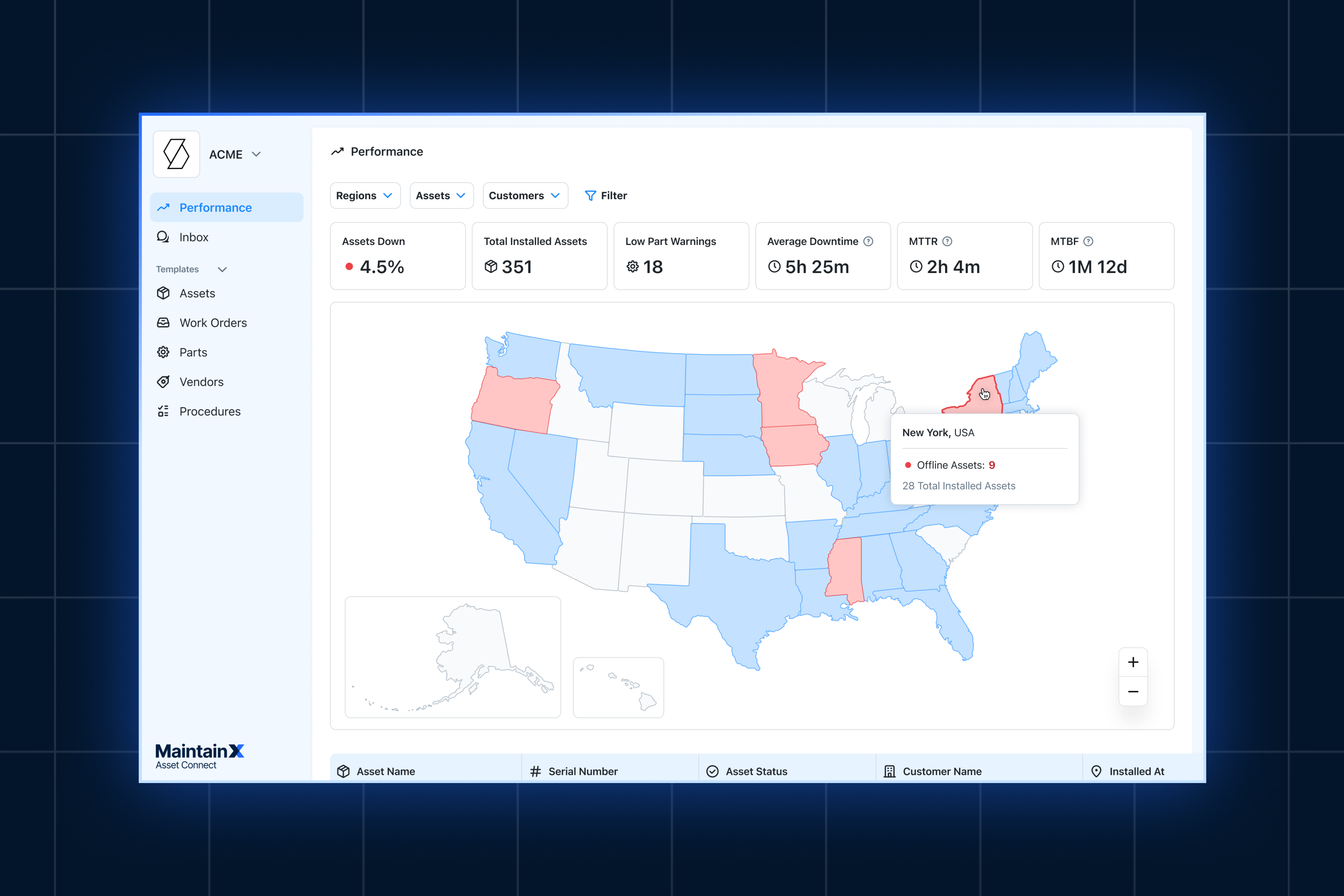This screenshot has height=896, width=1344.
Task: Click the ACME company logo icon
Action: pos(176,154)
